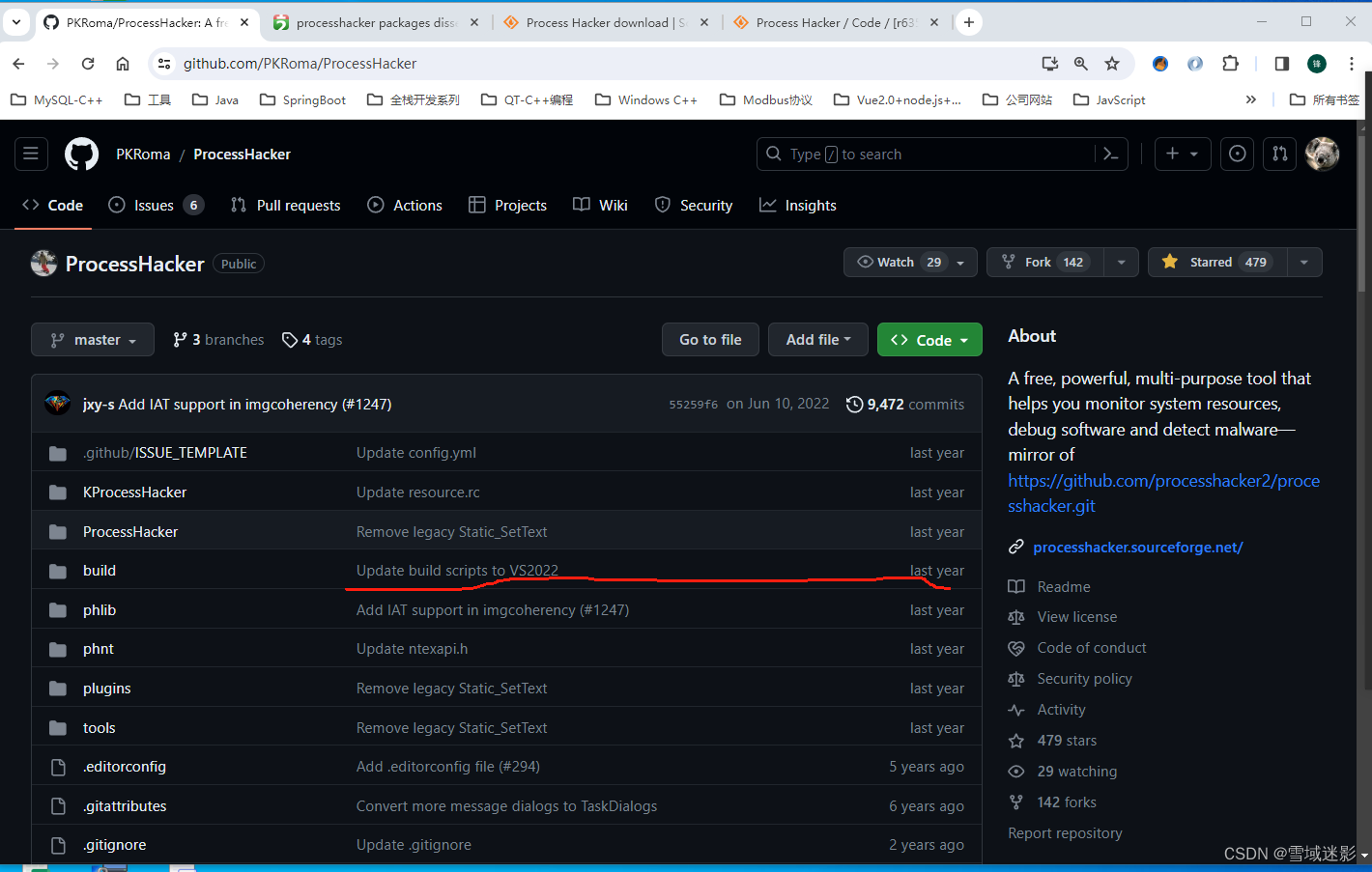Viewport: 1372px width, 872px height.
Task: Expand the Add file dropdown
Action: (x=818, y=340)
